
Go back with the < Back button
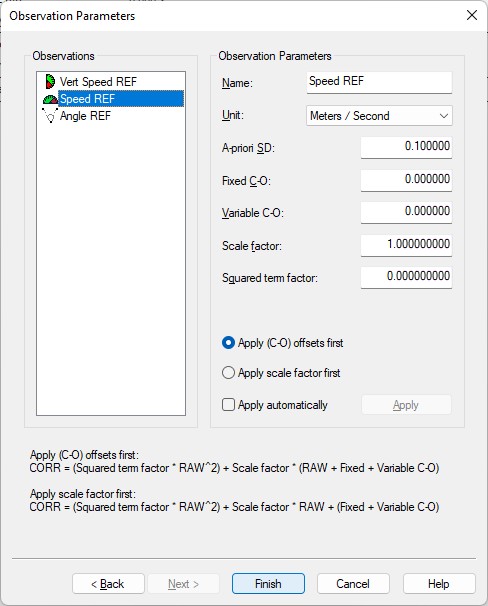[x=108, y=584]
